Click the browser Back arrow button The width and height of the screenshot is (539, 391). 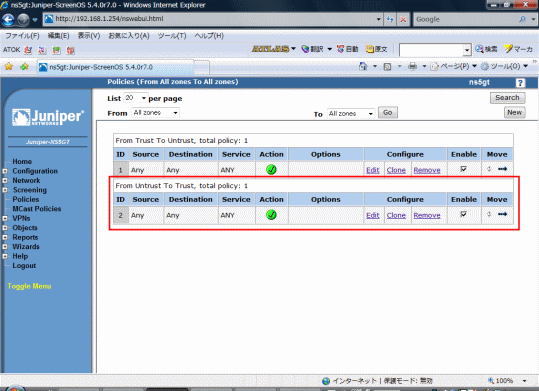[8, 20]
